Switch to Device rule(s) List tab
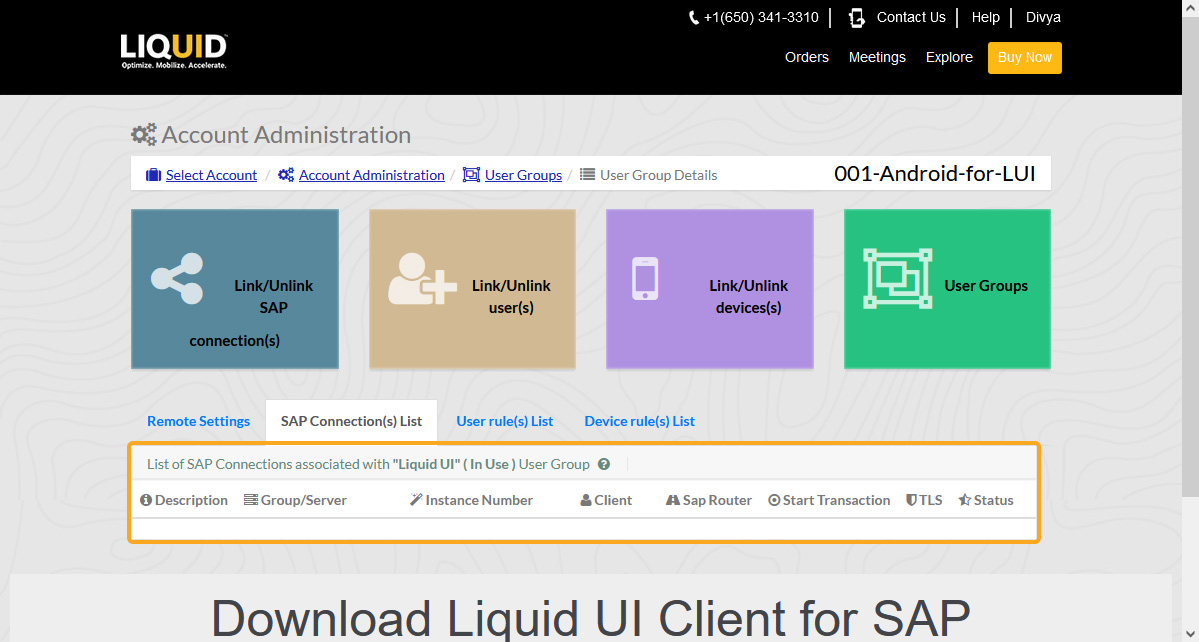 (x=639, y=421)
